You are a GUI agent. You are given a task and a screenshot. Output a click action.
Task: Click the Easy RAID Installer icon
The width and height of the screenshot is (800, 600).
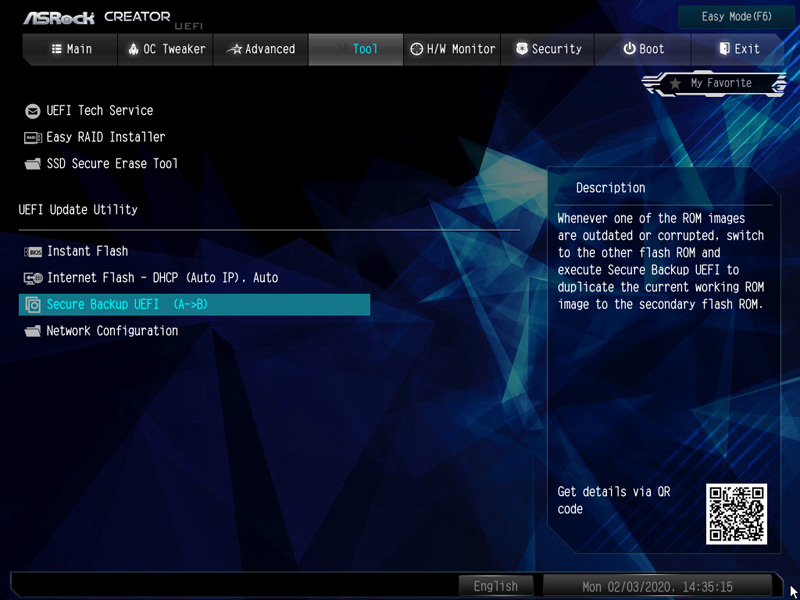click(x=33, y=138)
